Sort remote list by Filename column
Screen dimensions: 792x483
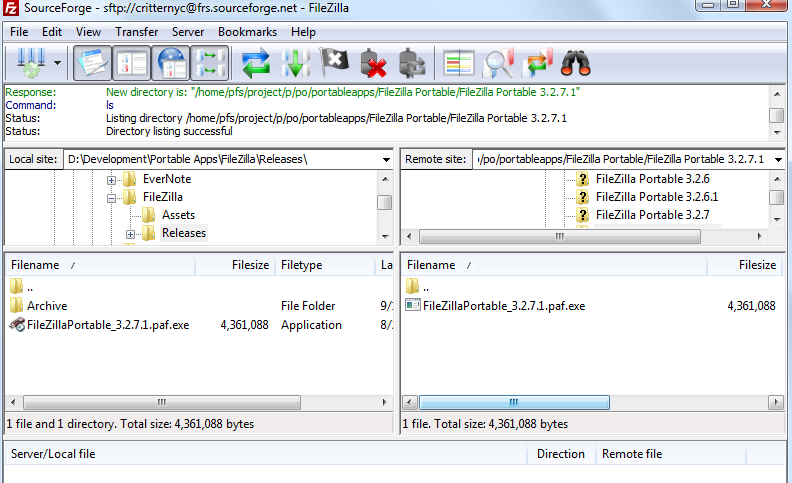(x=554, y=265)
